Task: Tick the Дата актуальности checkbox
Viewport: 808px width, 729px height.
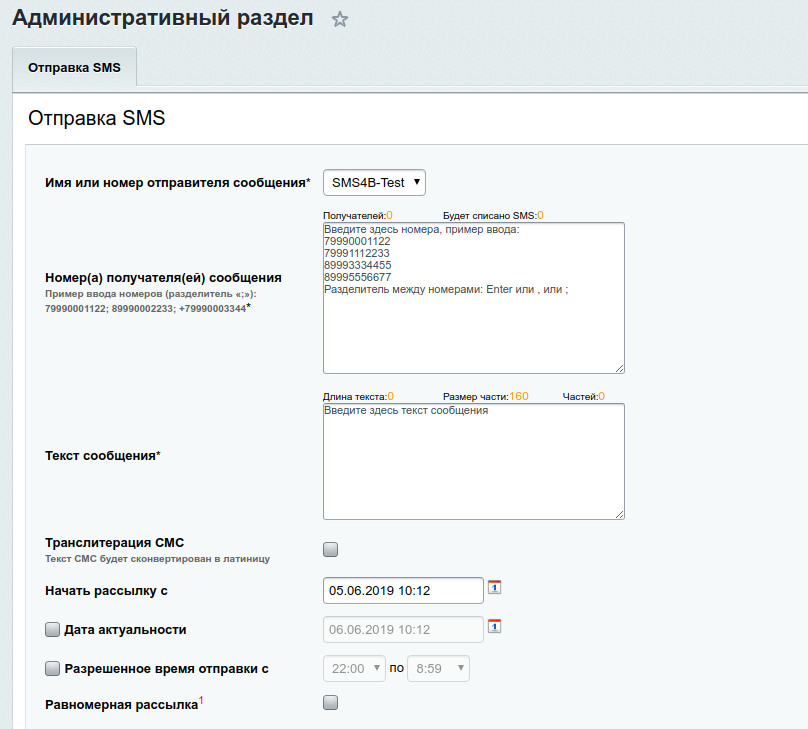Action: [53, 630]
